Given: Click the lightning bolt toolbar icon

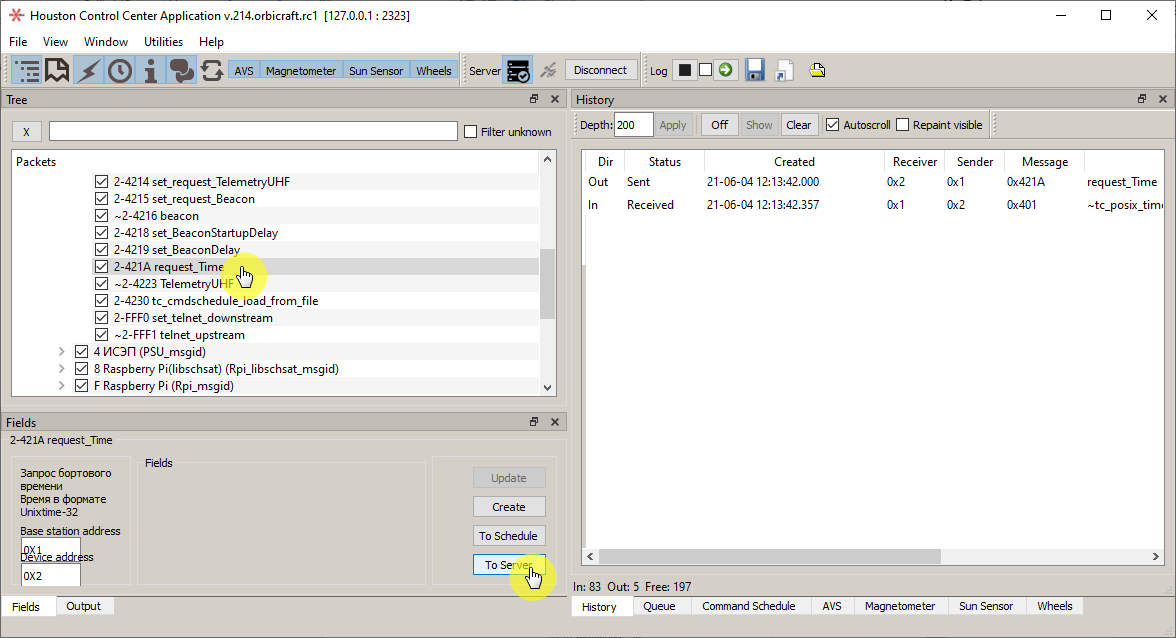Looking at the screenshot, I should coord(89,70).
